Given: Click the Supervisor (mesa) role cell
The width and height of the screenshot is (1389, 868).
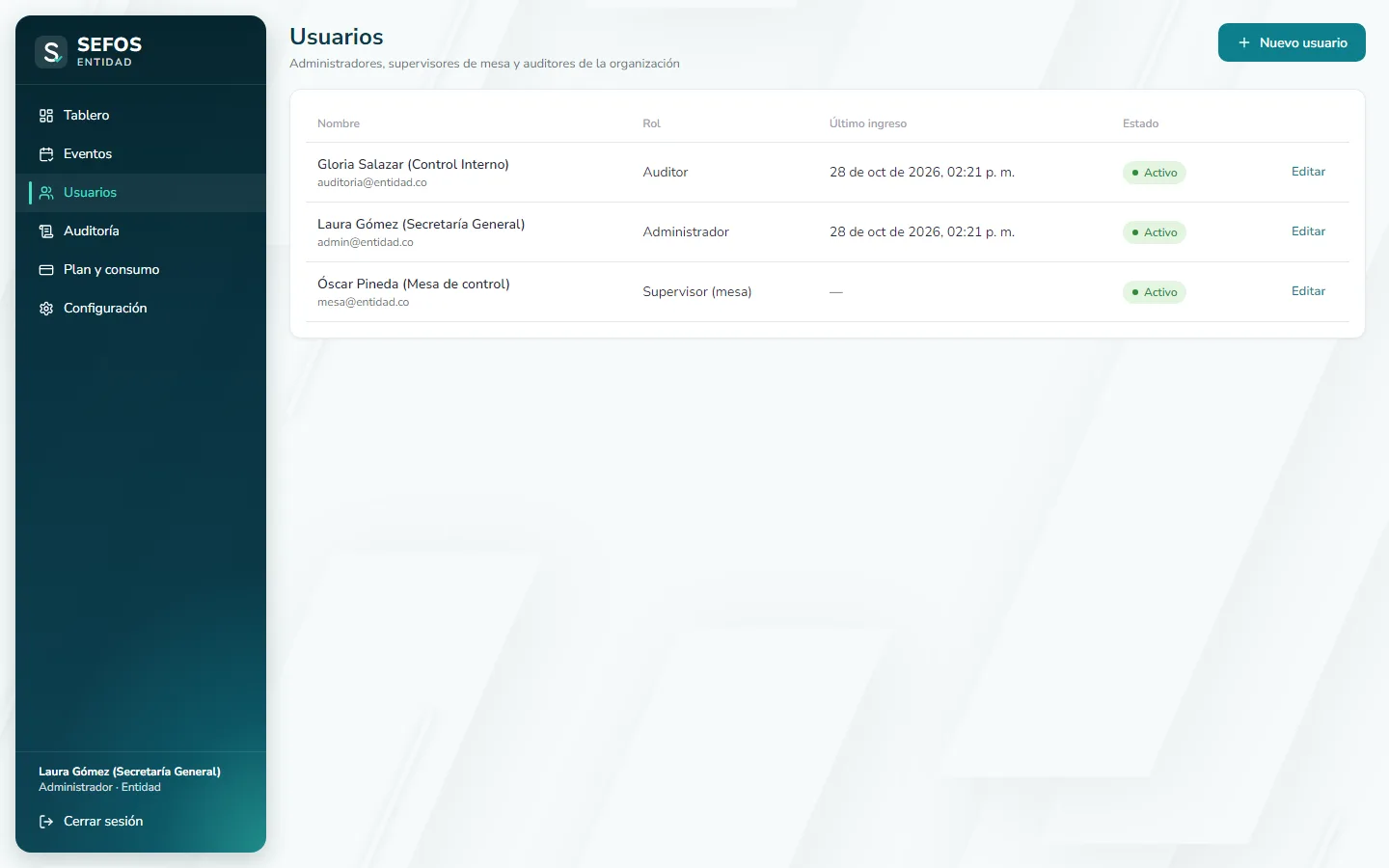Looking at the screenshot, I should (697, 292).
